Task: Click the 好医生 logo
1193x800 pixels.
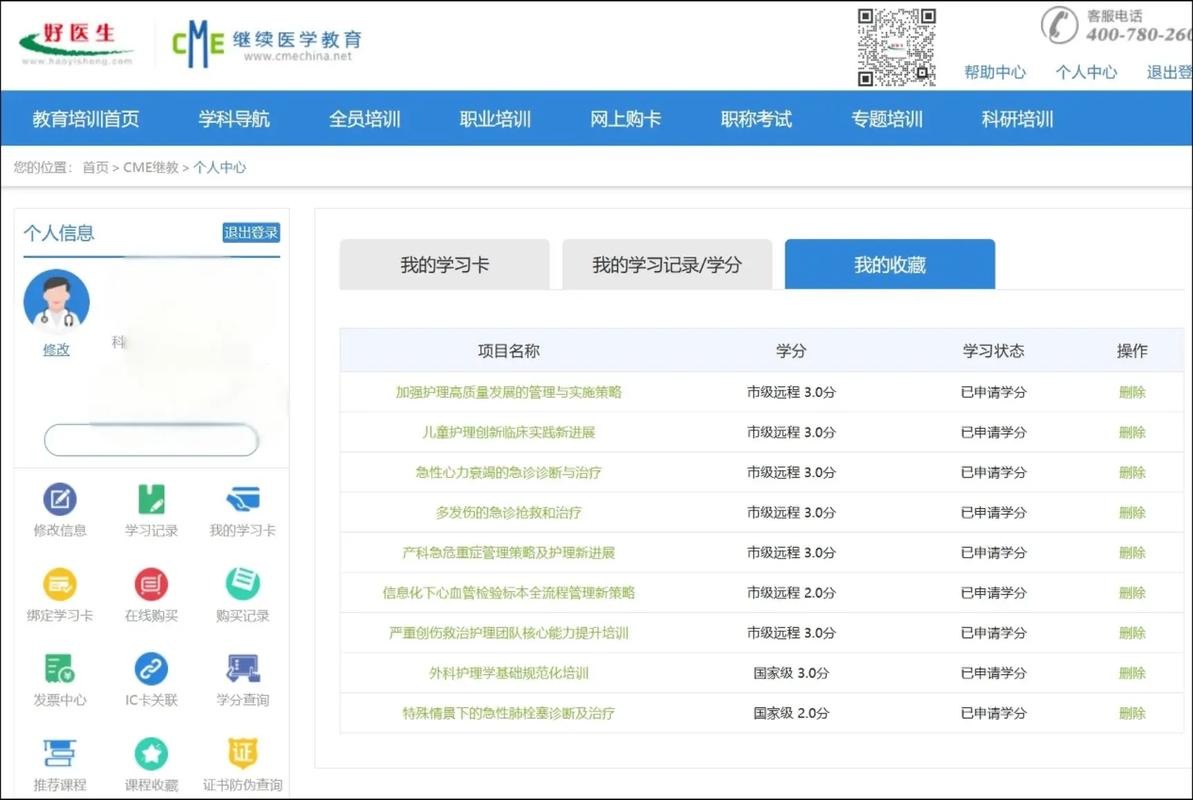Action: [x=76, y=44]
